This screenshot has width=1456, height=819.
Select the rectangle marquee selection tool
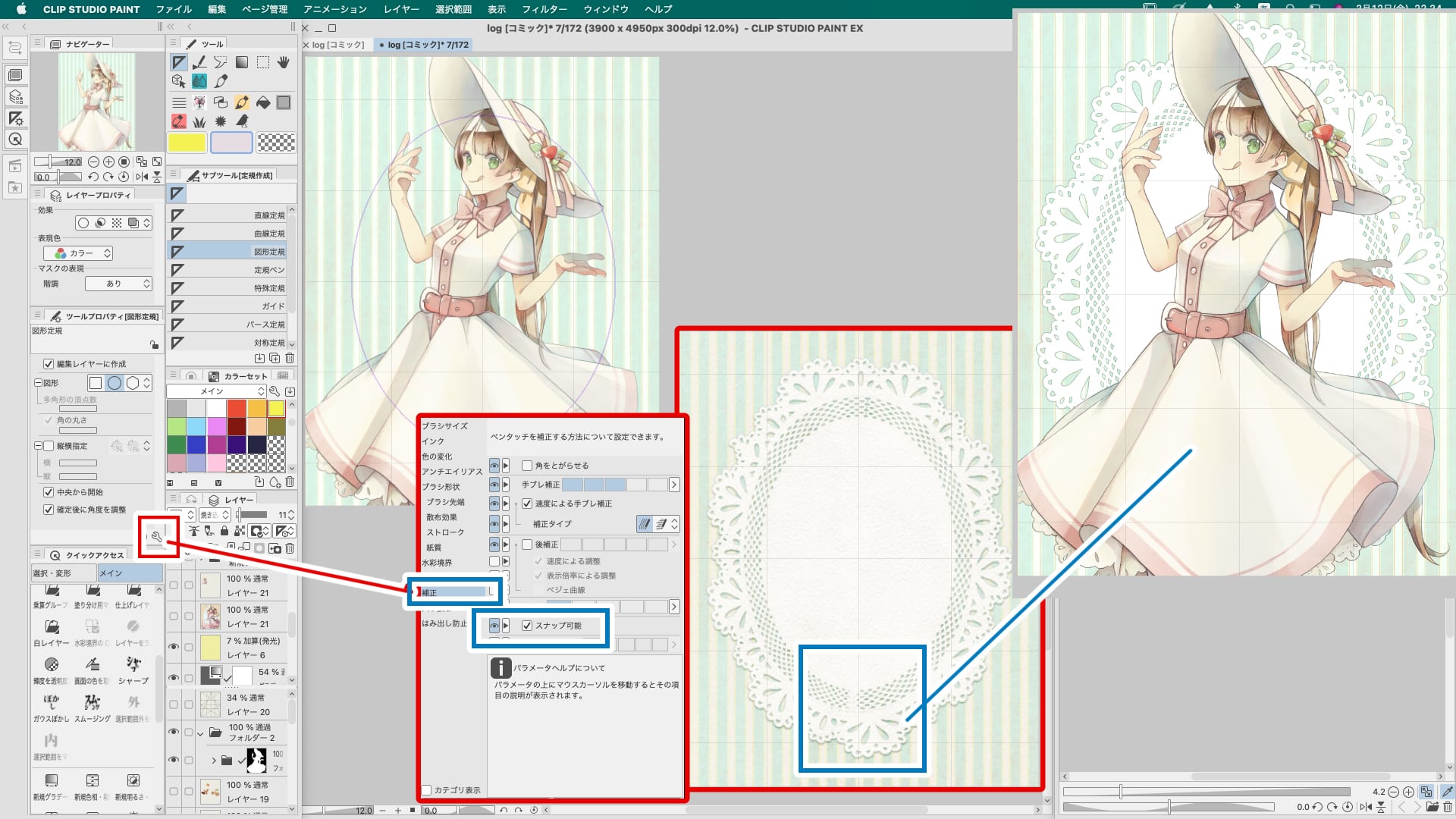[x=263, y=62]
